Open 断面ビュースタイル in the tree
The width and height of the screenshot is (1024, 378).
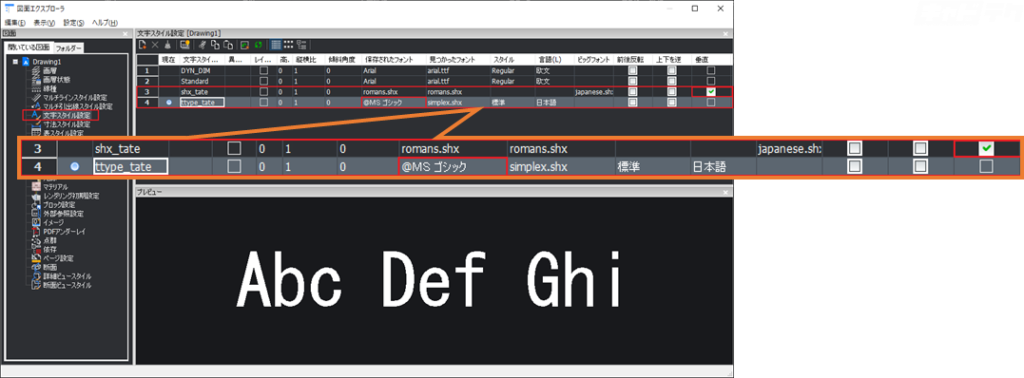click(67, 285)
